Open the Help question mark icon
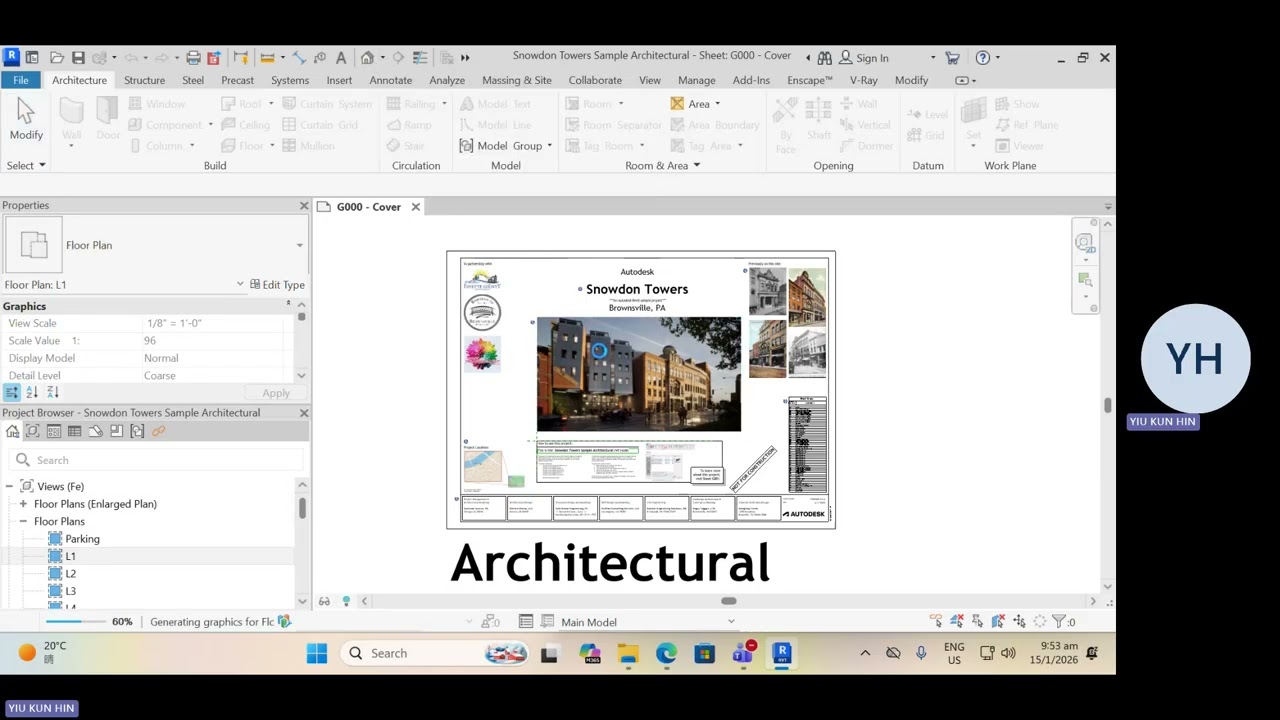This screenshot has width=1280, height=720. [983, 58]
